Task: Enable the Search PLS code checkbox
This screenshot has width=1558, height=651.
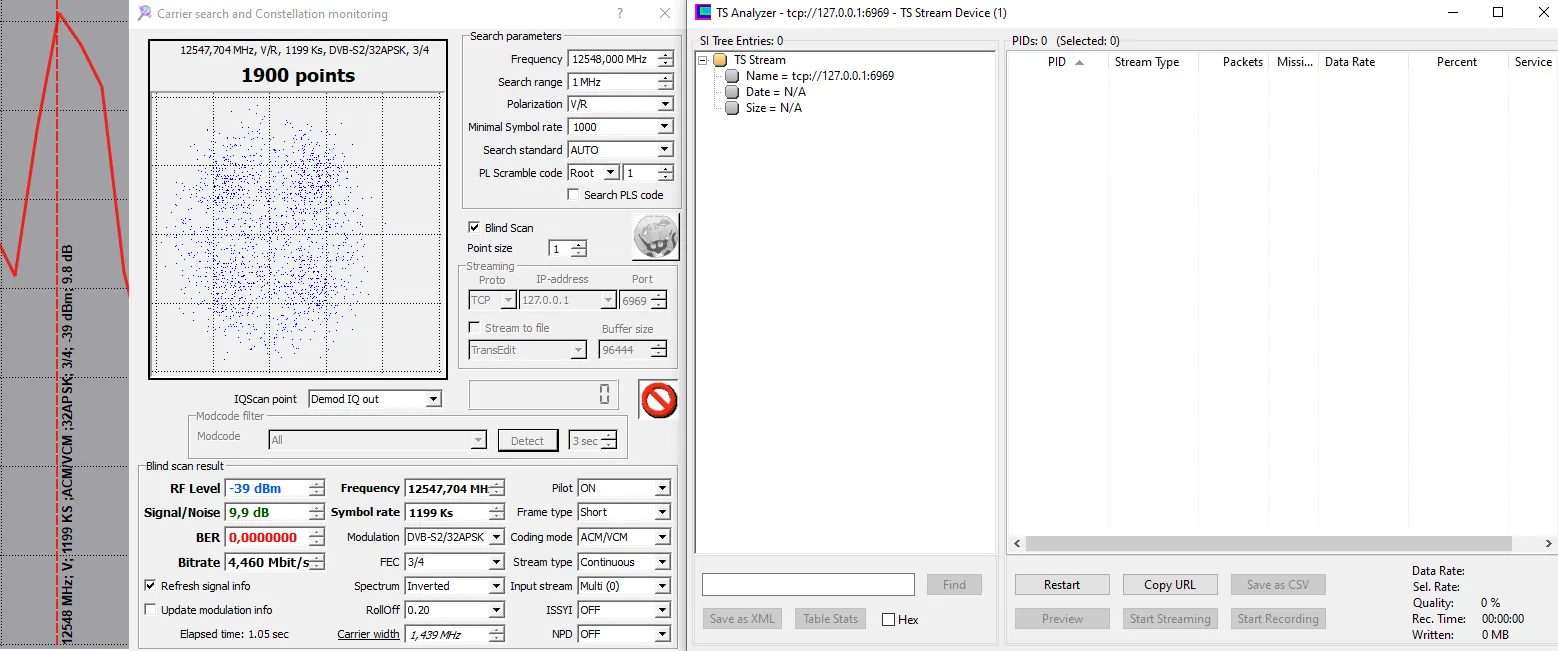Action: pos(573,195)
